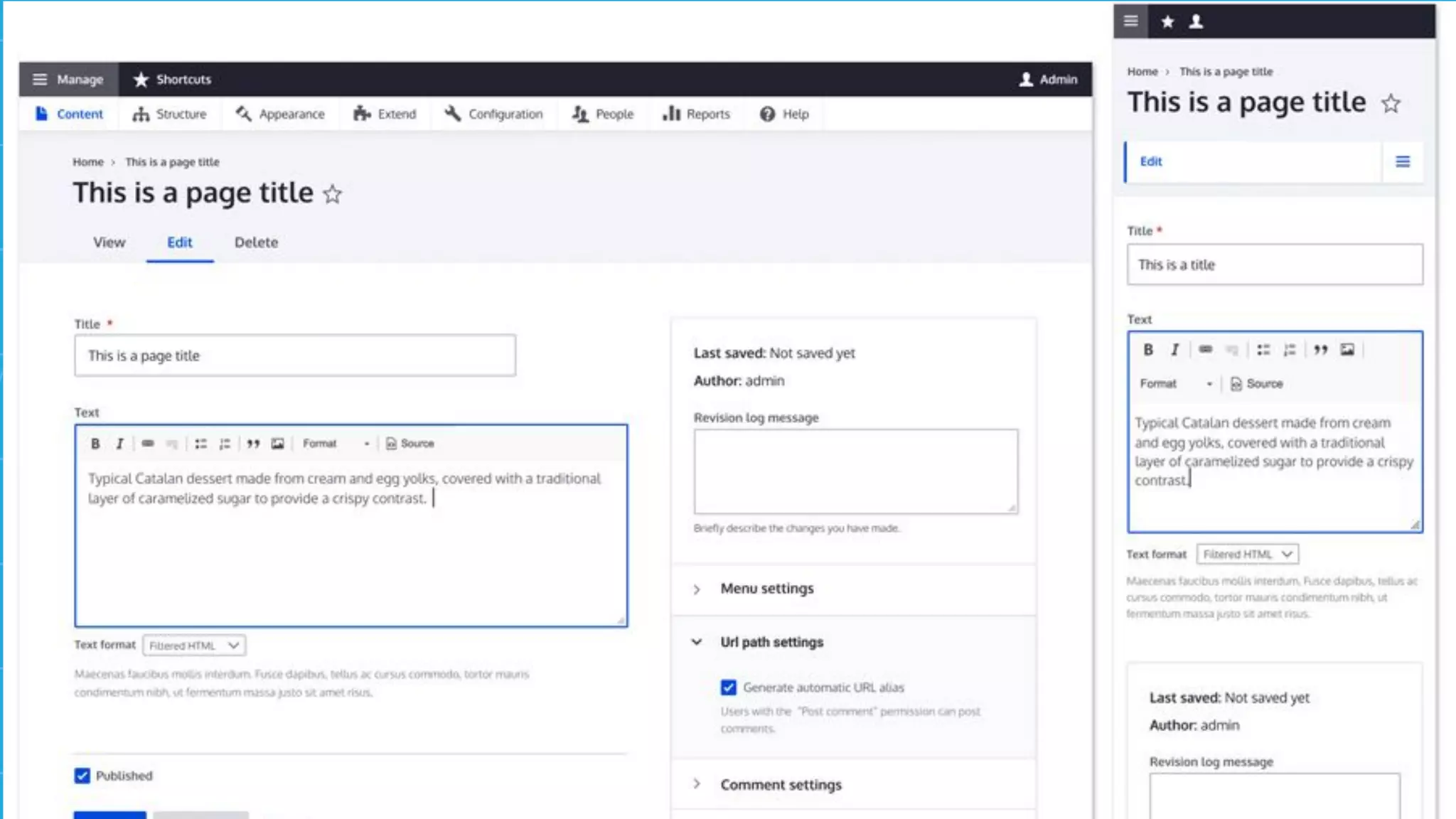Open Format dropdown in main editor toolbar
Screen dimensions: 1456x819
coord(336,444)
